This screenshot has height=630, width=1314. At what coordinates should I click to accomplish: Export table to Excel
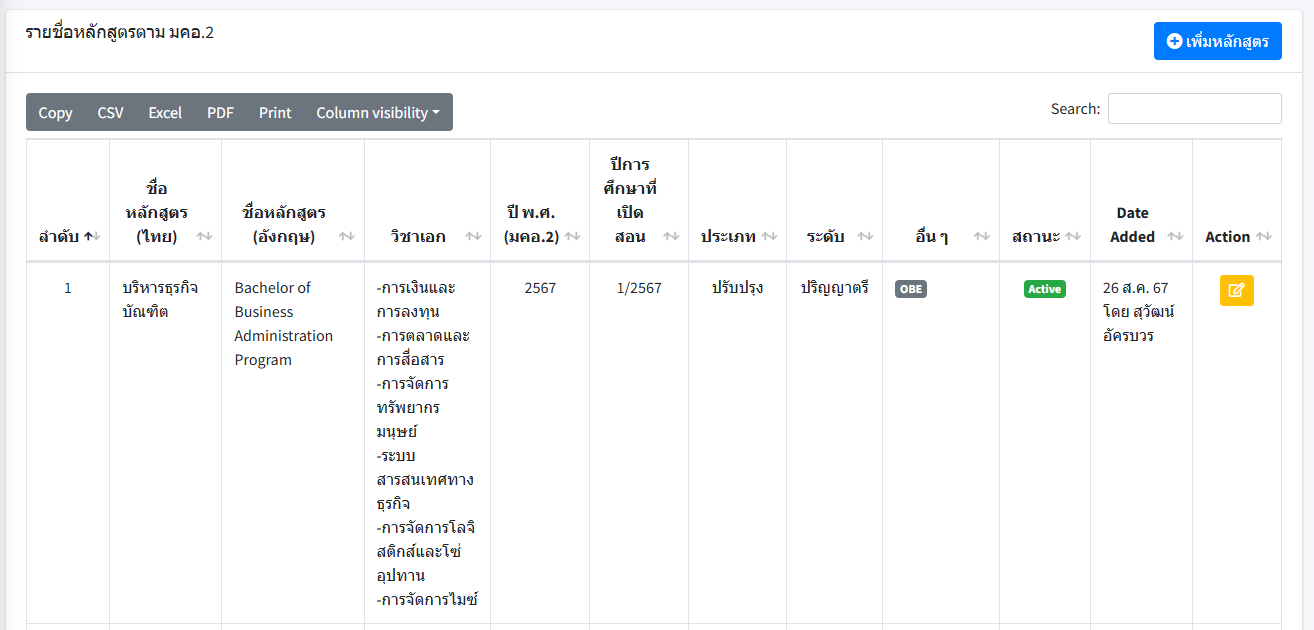165,113
